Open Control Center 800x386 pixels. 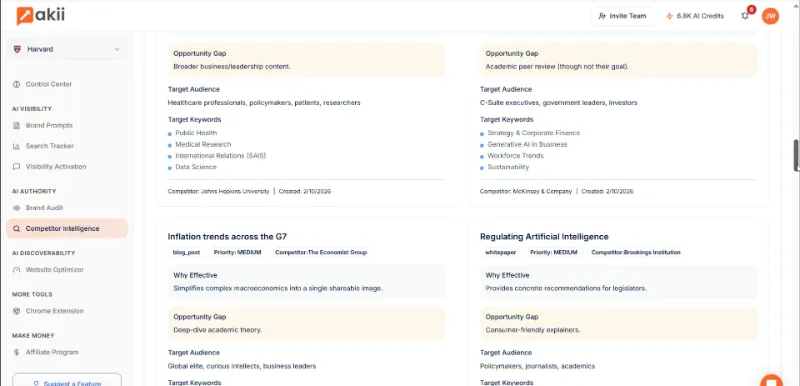[48, 84]
